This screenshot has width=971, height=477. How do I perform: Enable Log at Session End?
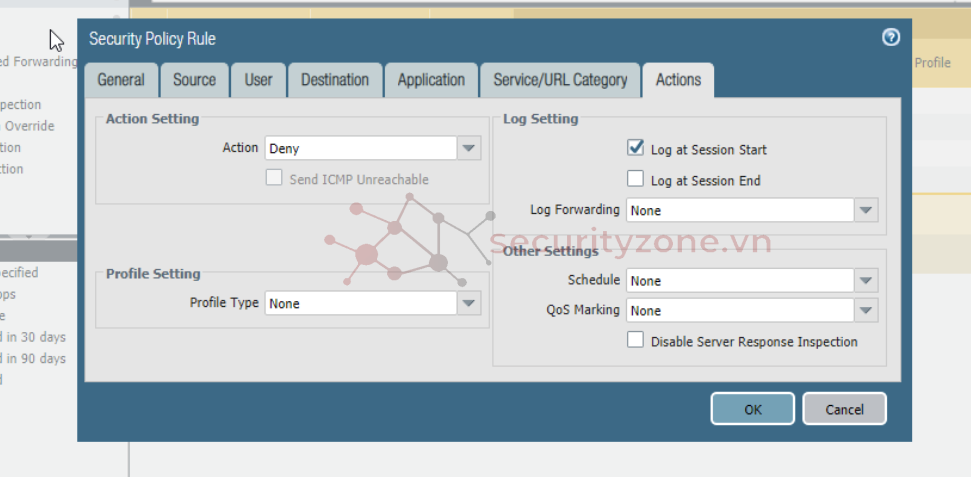635,180
